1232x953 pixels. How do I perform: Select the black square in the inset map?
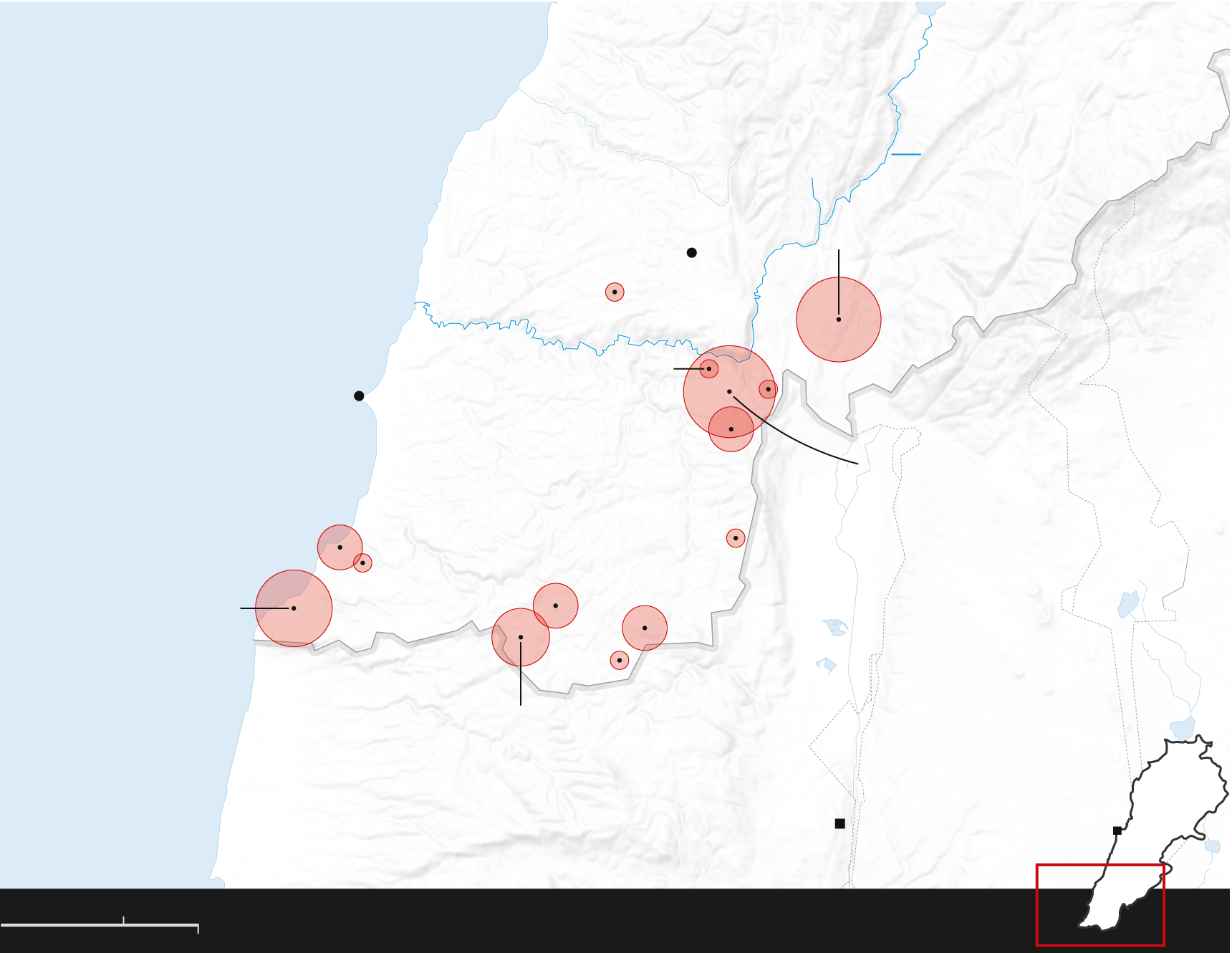[1117, 830]
